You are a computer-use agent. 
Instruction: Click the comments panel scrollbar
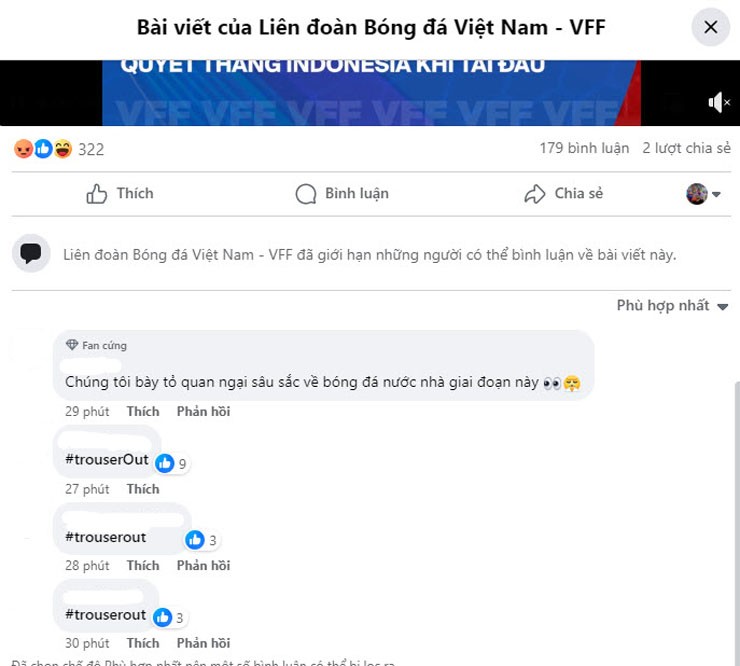point(737,519)
